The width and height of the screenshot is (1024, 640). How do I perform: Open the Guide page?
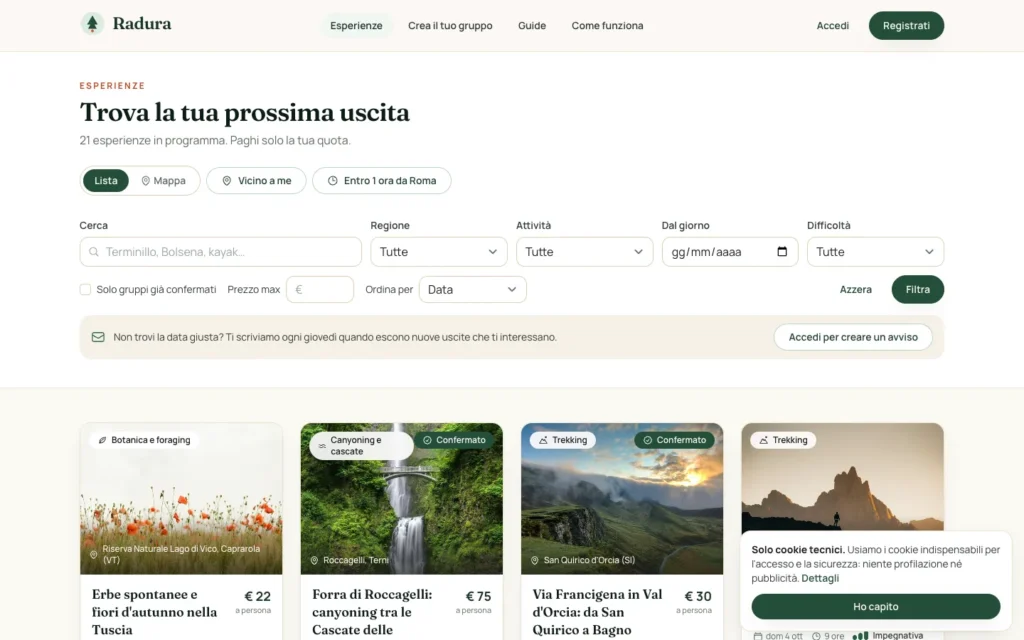(x=532, y=25)
